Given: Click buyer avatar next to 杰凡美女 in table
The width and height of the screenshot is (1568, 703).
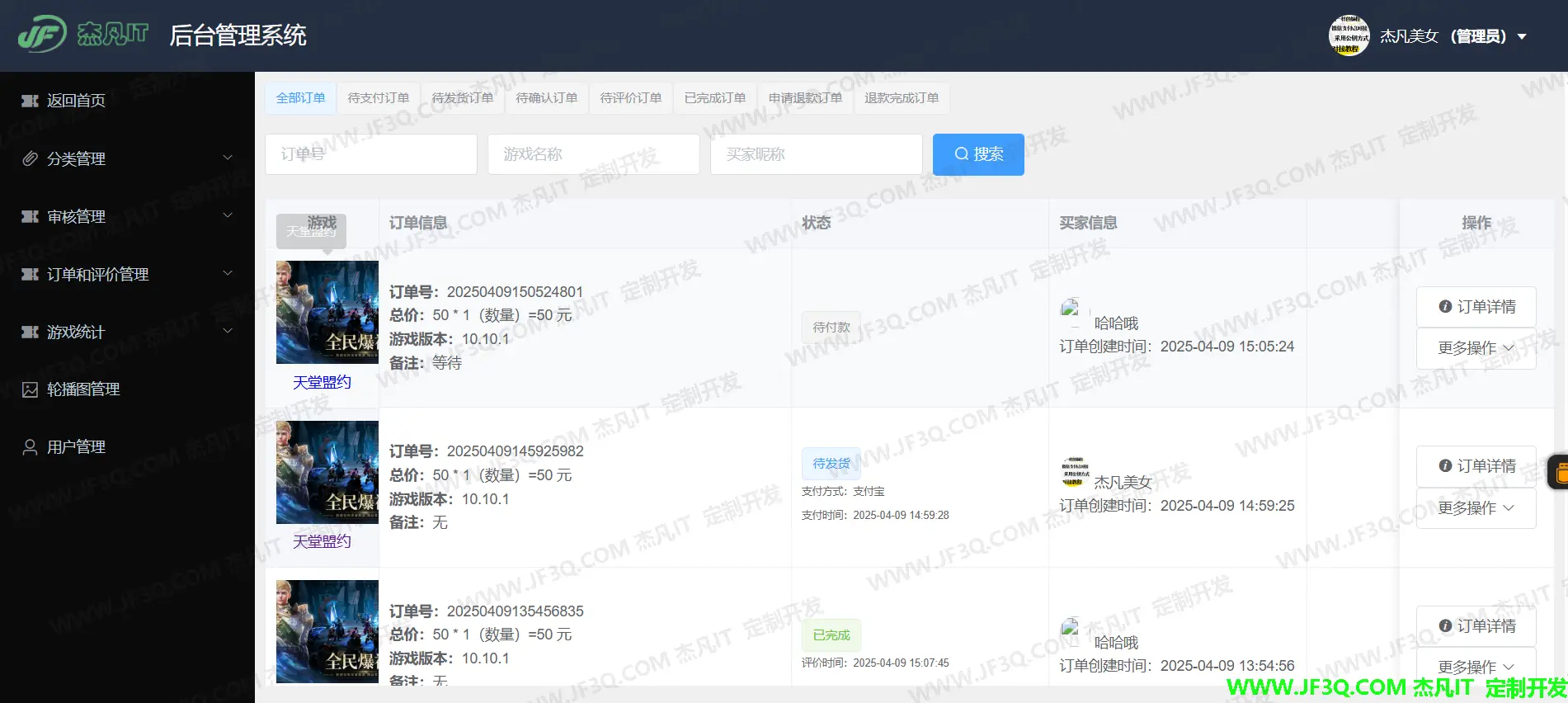Looking at the screenshot, I should tap(1073, 471).
